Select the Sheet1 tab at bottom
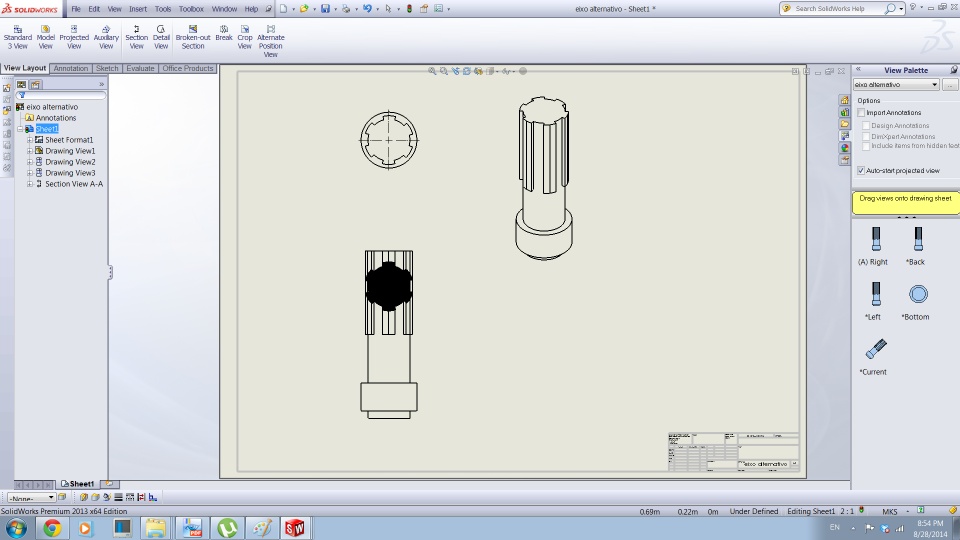 [x=78, y=484]
